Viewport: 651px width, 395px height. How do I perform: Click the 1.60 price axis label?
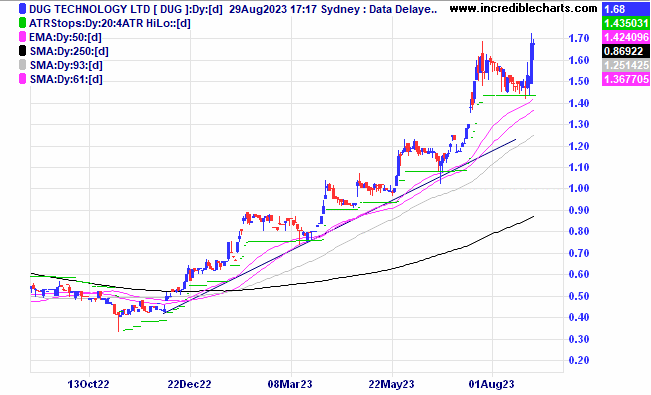click(x=578, y=60)
